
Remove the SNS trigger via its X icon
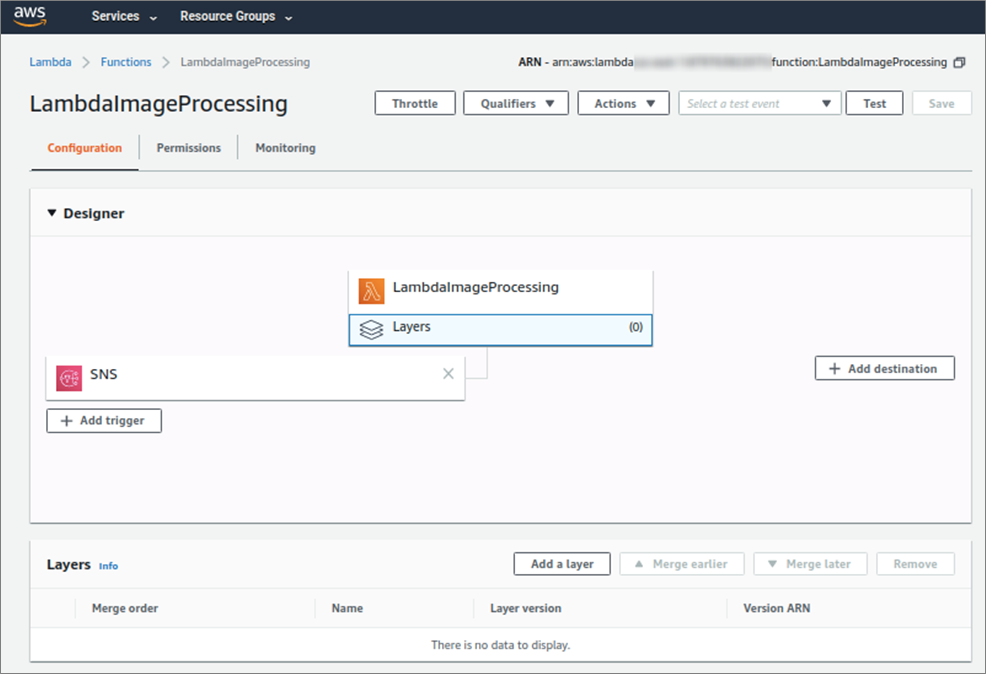pos(448,373)
